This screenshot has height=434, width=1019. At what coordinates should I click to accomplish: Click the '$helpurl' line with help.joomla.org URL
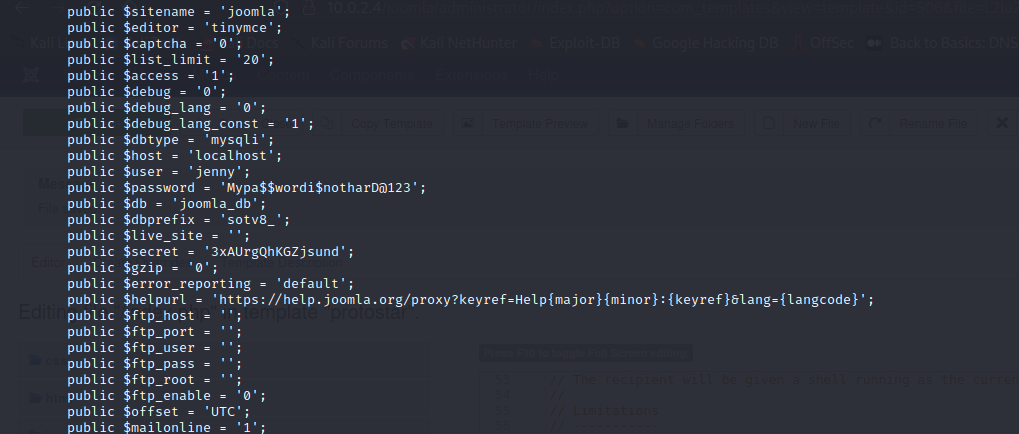471,300
